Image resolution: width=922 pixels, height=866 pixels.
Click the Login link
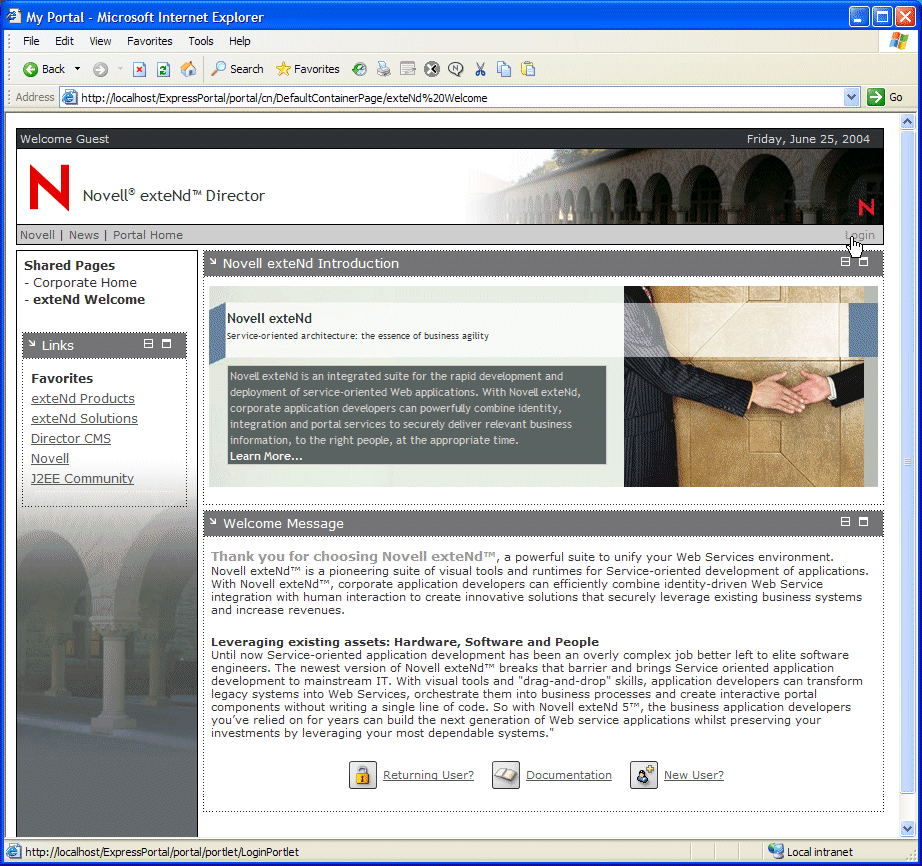[x=860, y=235]
